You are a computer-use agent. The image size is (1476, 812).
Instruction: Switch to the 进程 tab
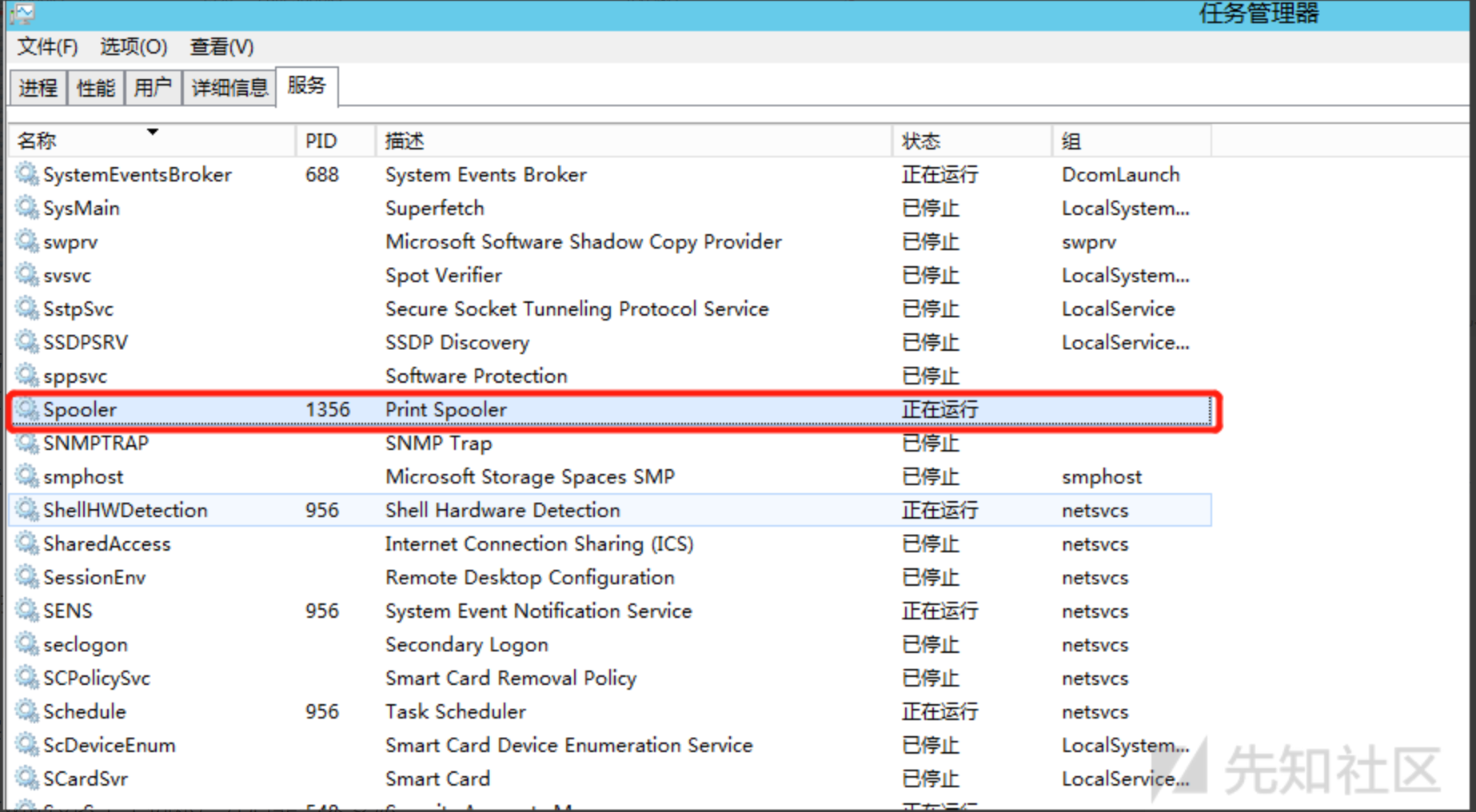[x=38, y=87]
